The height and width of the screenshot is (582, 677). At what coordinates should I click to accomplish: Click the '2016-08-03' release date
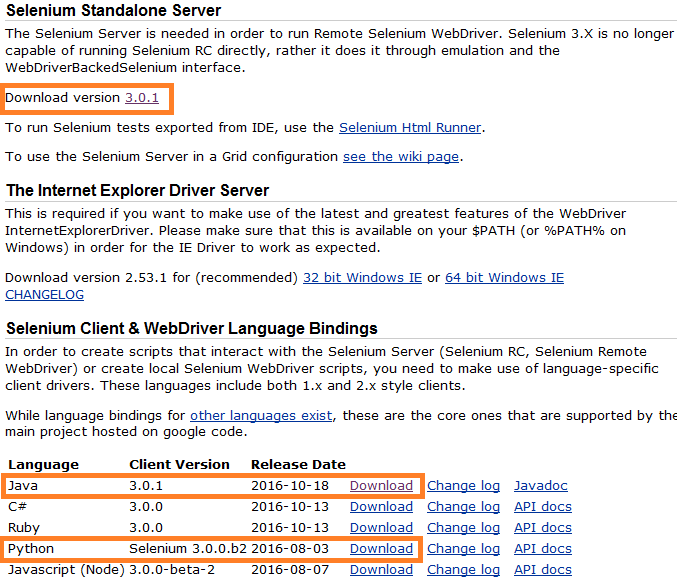tap(290, 549)
